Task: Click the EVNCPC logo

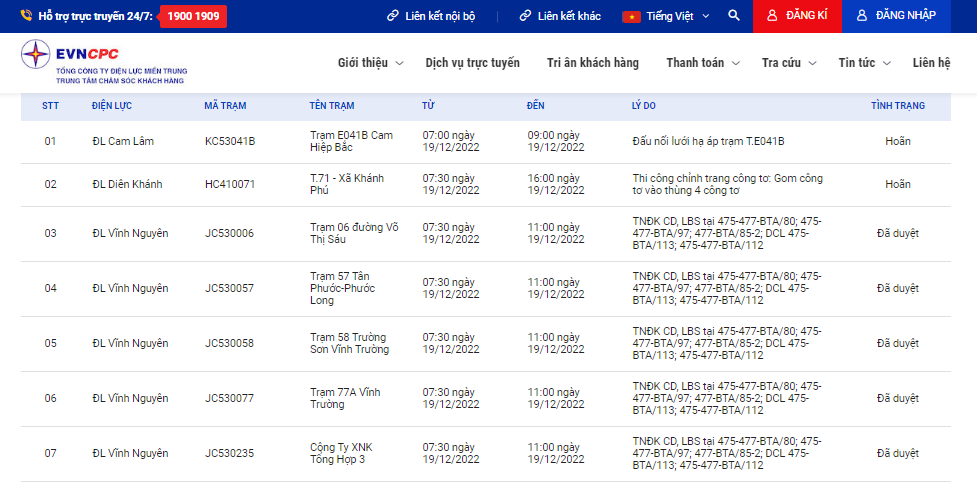Action: [103, 62]
